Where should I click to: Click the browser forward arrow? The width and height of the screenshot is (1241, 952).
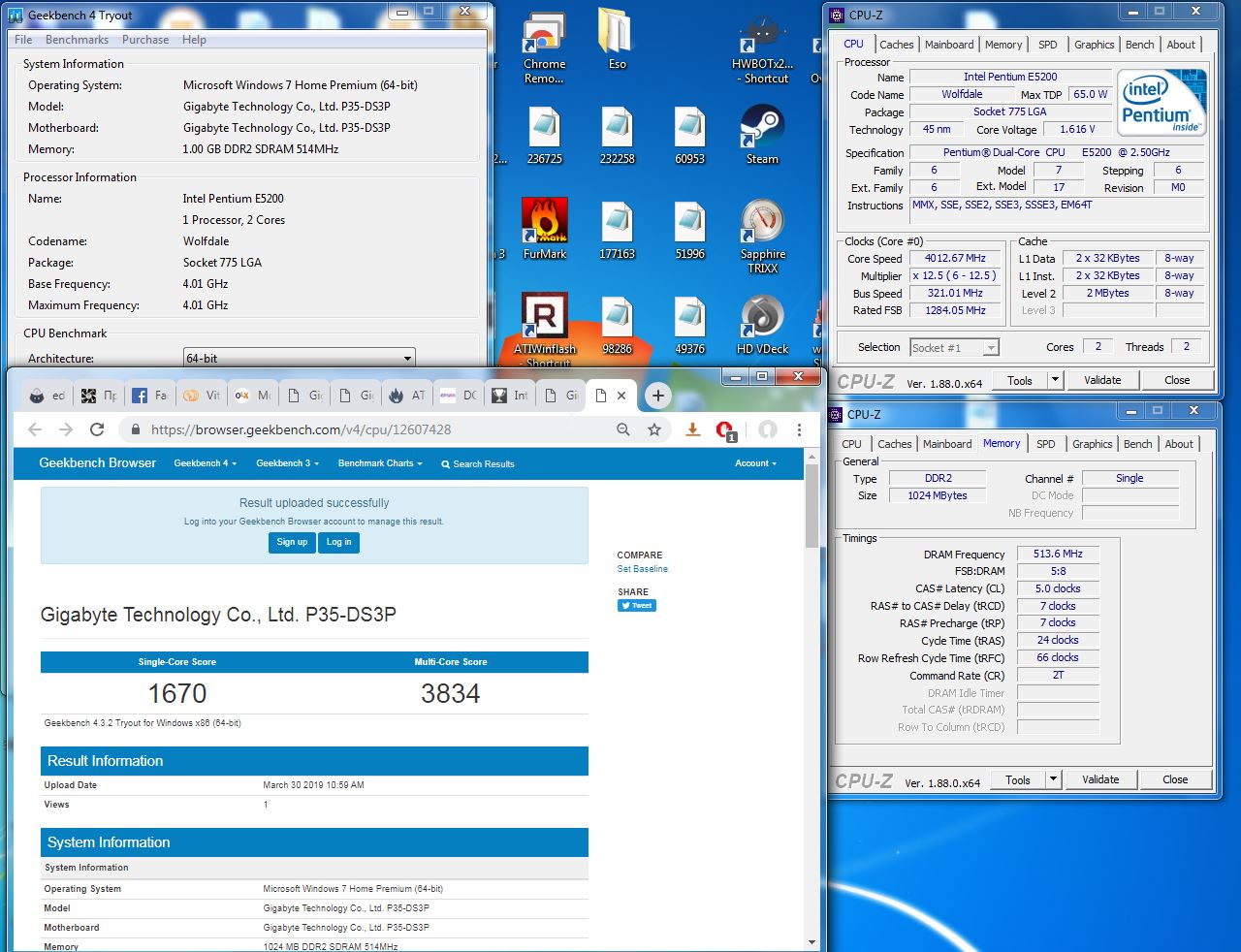point(66,429)
